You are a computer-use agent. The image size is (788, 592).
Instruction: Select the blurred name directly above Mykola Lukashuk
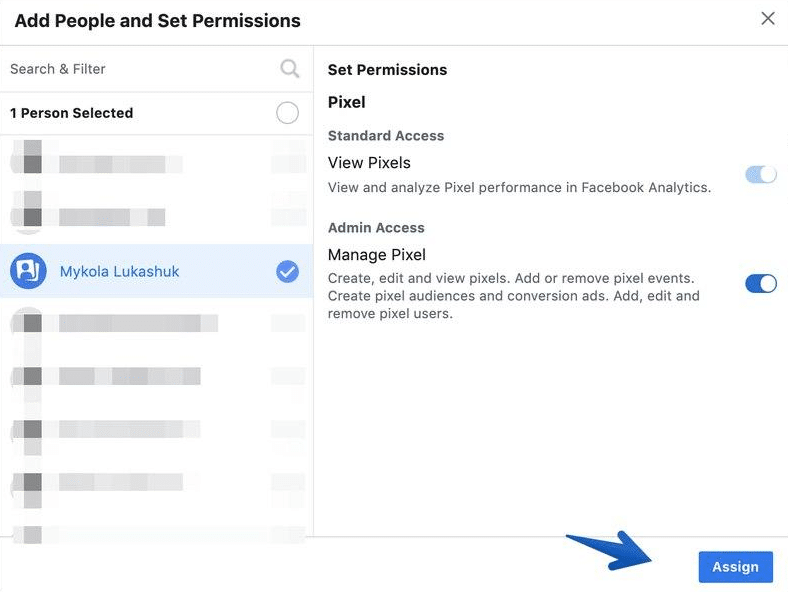pos(111,216)
